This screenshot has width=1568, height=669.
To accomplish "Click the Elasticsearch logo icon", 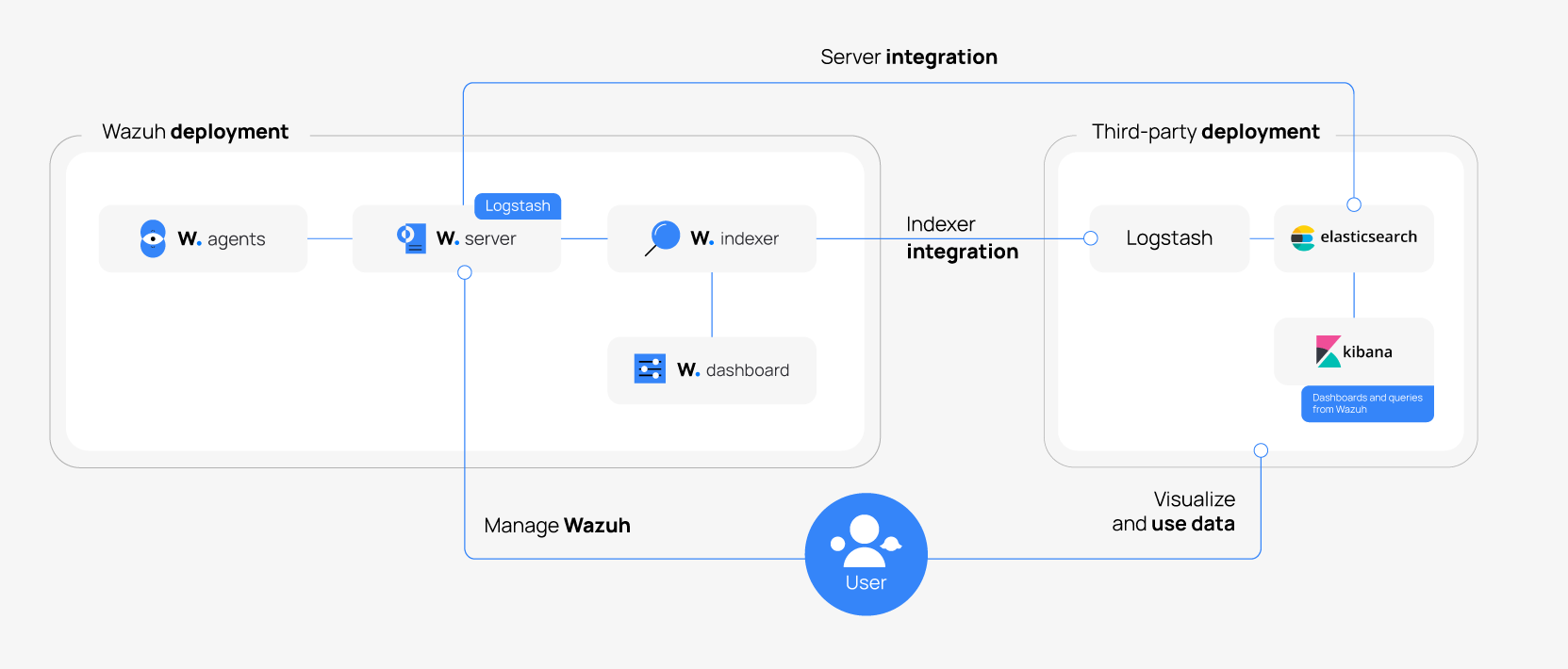I will pos(1302,237).
